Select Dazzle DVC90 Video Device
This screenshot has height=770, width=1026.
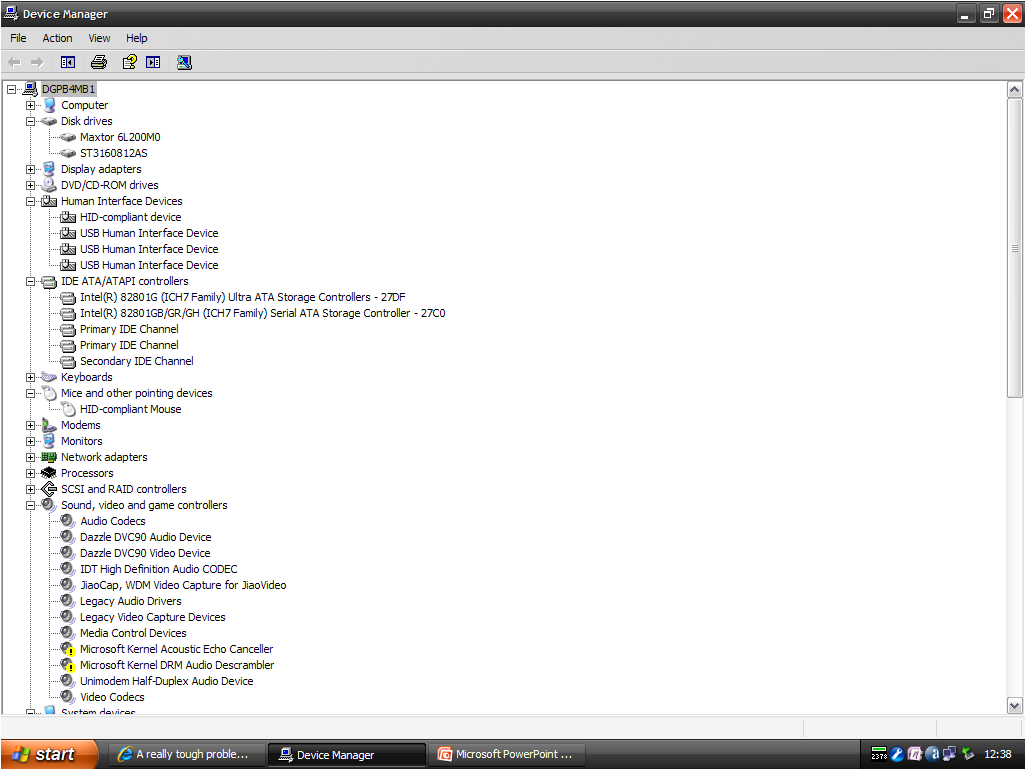[x=145, y=553]
